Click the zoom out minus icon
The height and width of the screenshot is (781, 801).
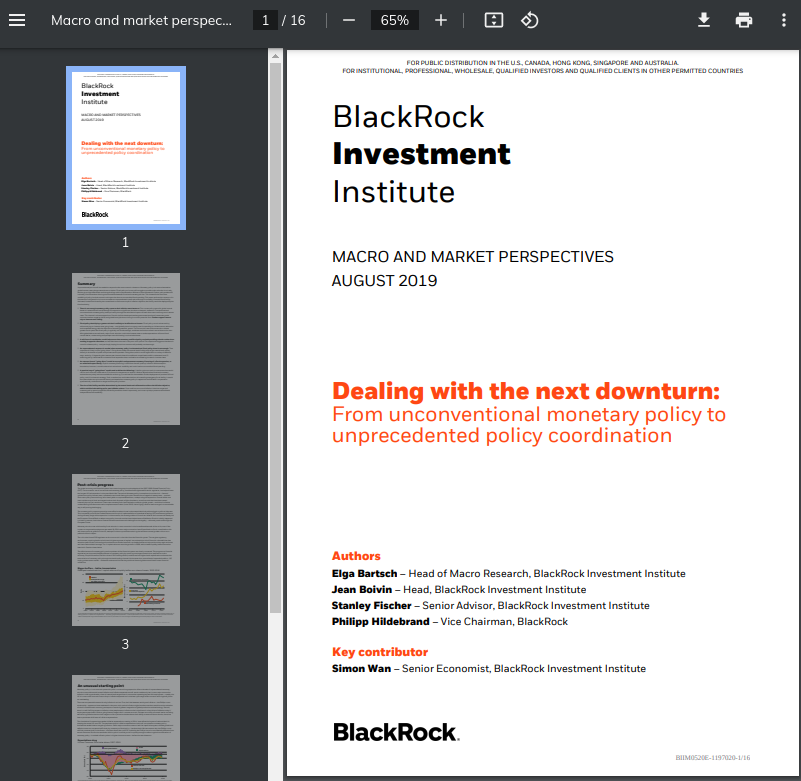pos(348,20)
